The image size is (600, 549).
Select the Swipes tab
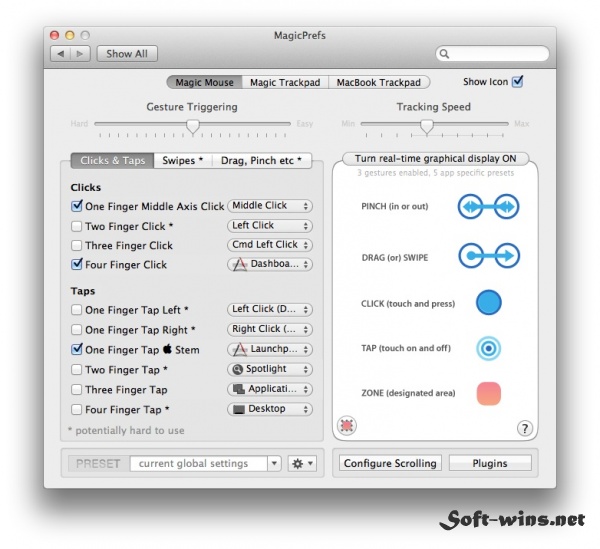point(183,160)
